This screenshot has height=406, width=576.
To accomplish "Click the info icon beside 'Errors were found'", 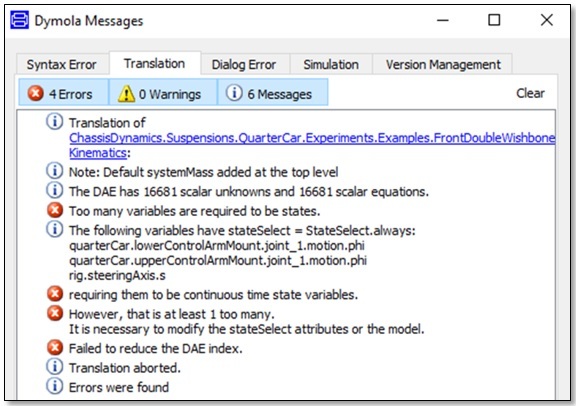I will (54, 386).
